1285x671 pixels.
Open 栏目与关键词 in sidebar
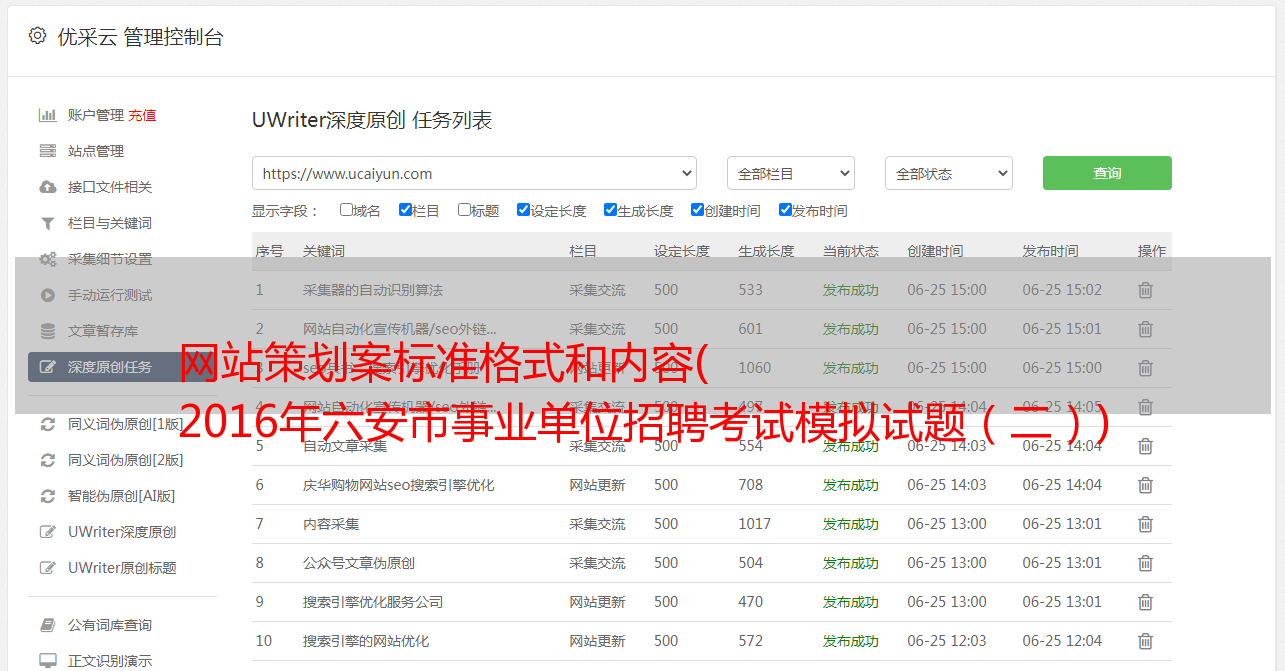click(110, 223)
